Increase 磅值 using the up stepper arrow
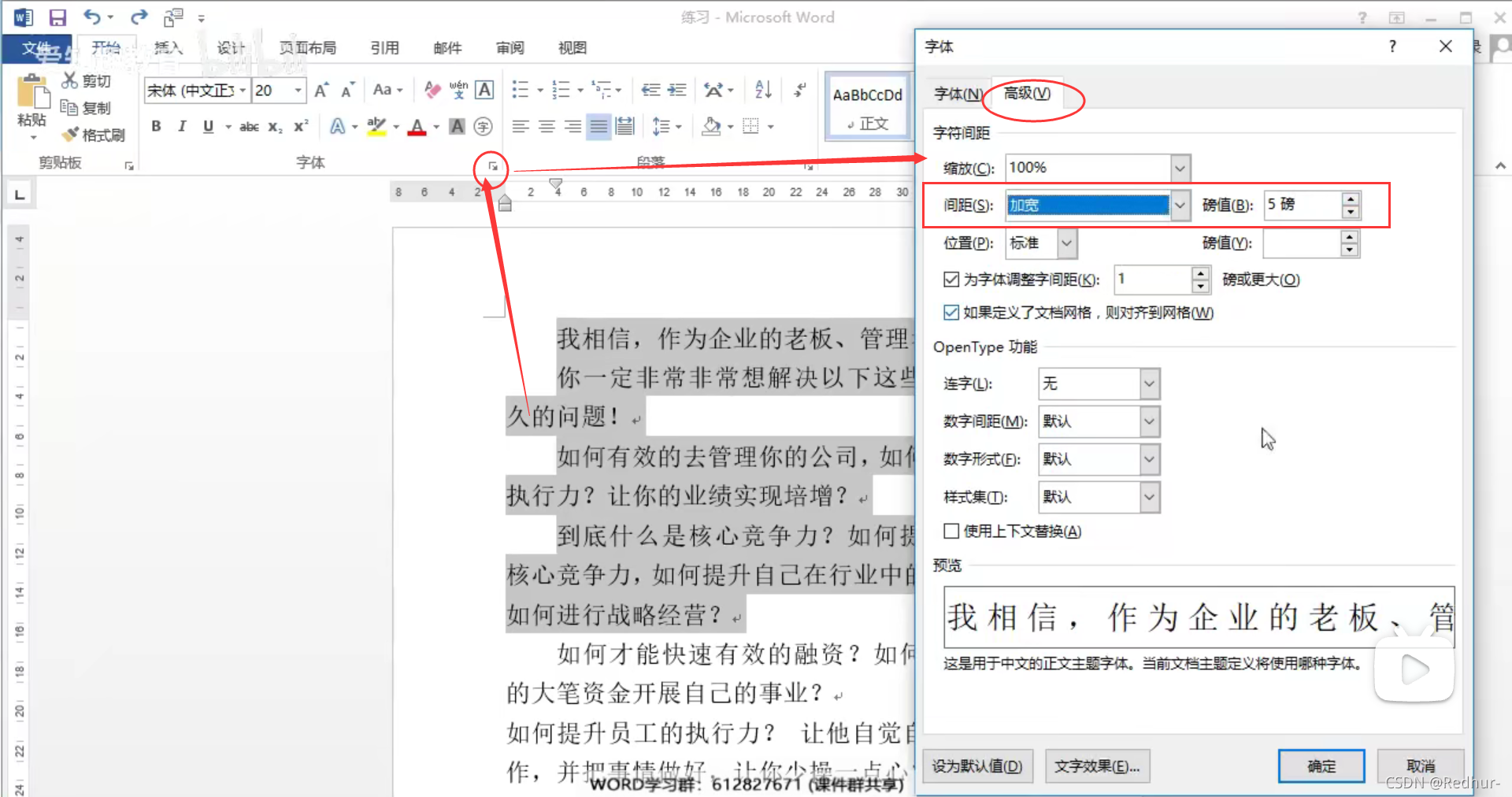The width and height of the screenshot is (1512, 797). point(1351,198)
